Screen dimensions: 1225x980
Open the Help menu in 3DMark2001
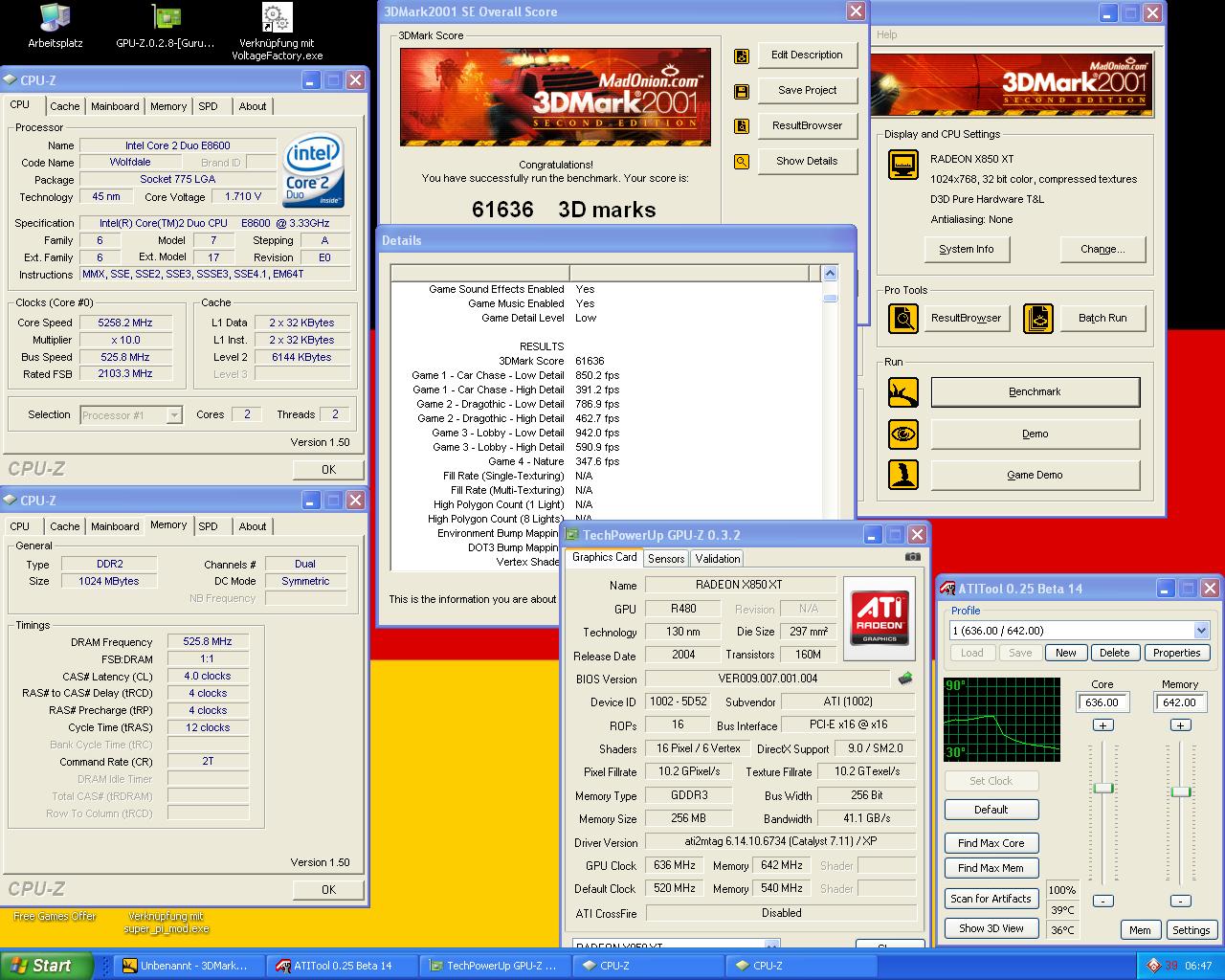tap(887, 34)
